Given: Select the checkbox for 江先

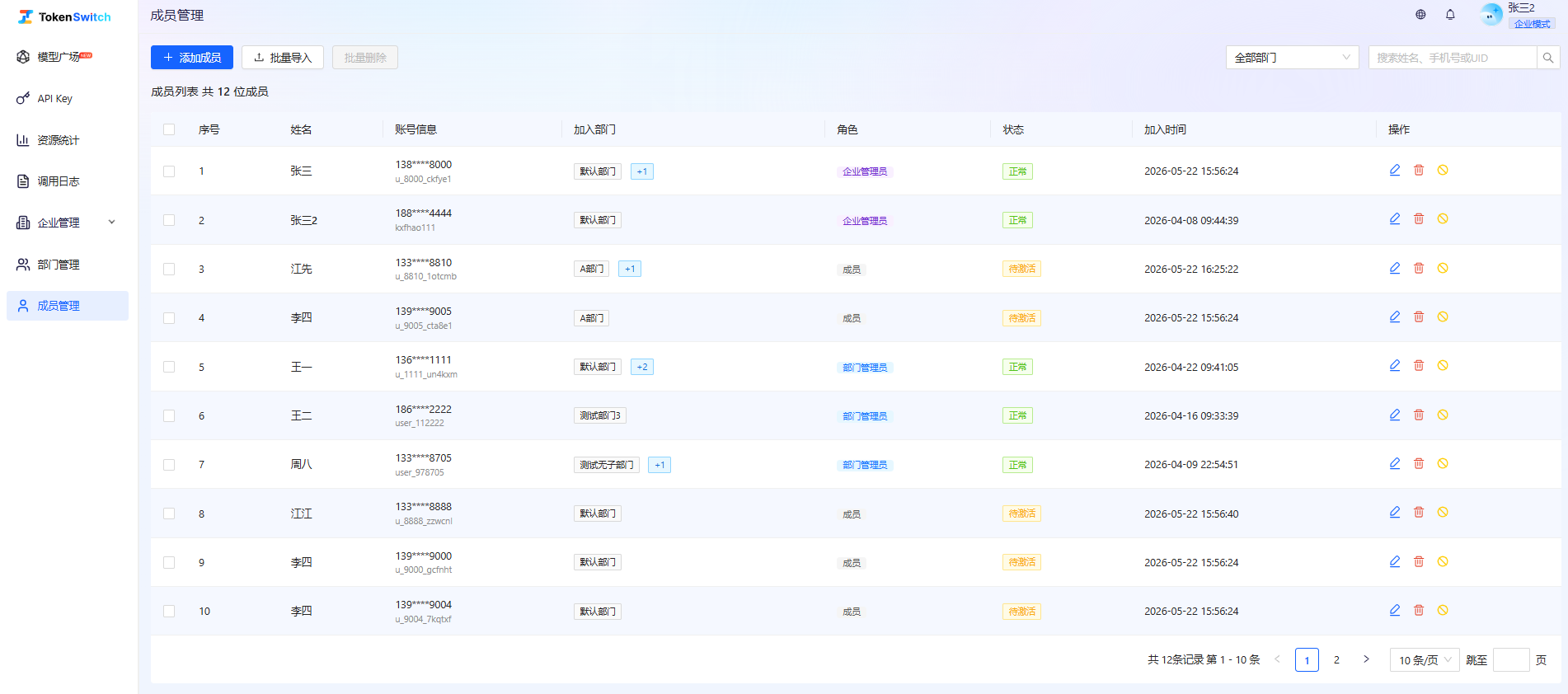Looking at the screenshot, I should coord(169,269).
